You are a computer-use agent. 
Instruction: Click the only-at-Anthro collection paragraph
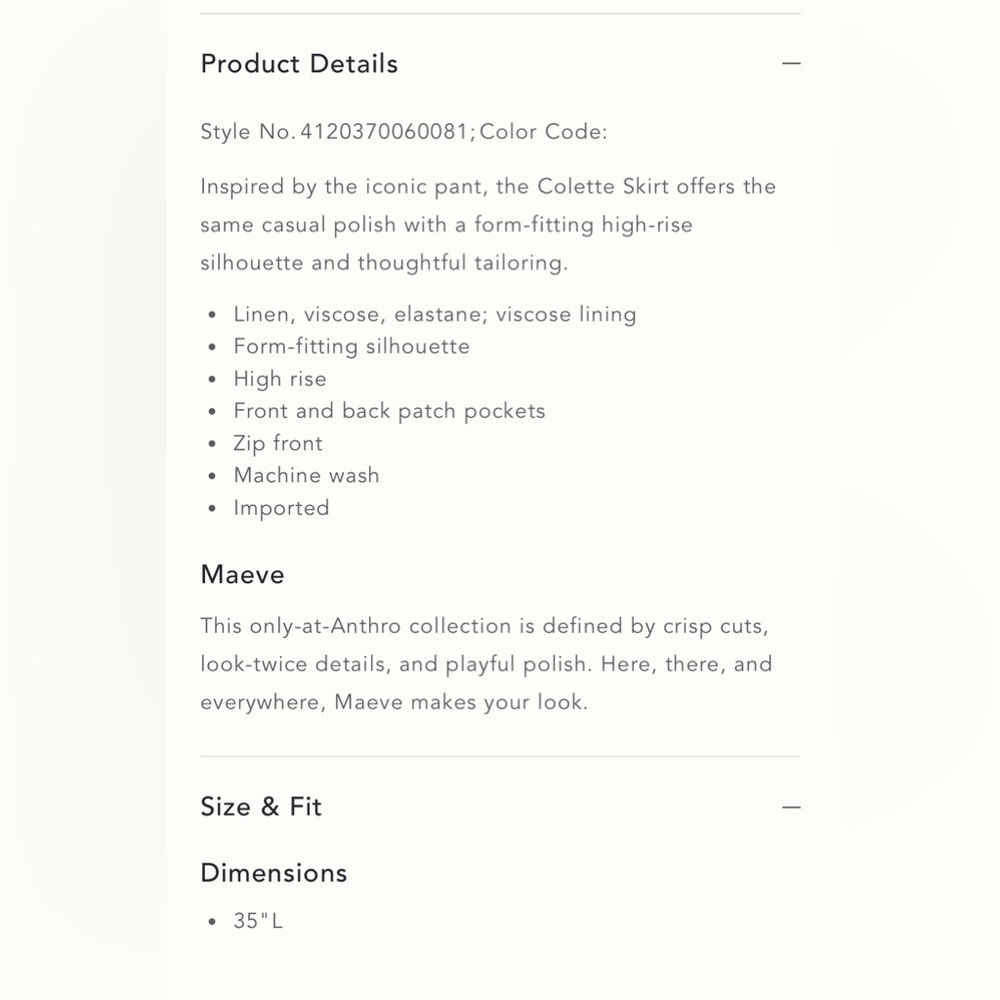pos(486,664)
